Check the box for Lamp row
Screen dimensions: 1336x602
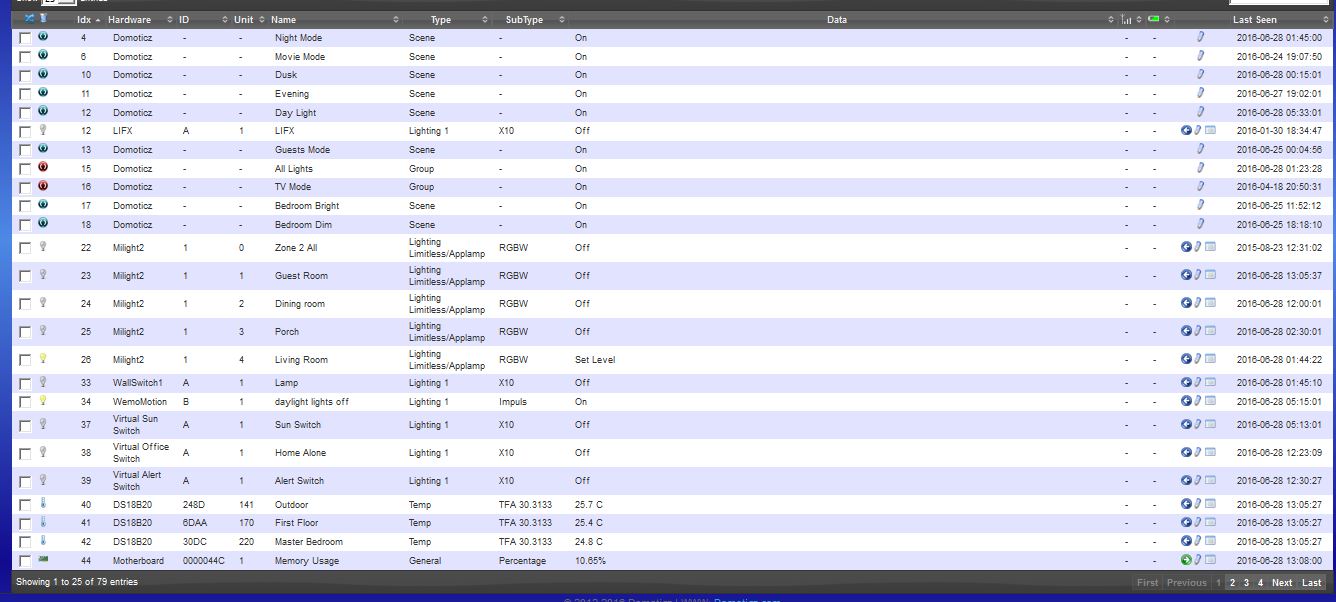(x=25, y=383)
